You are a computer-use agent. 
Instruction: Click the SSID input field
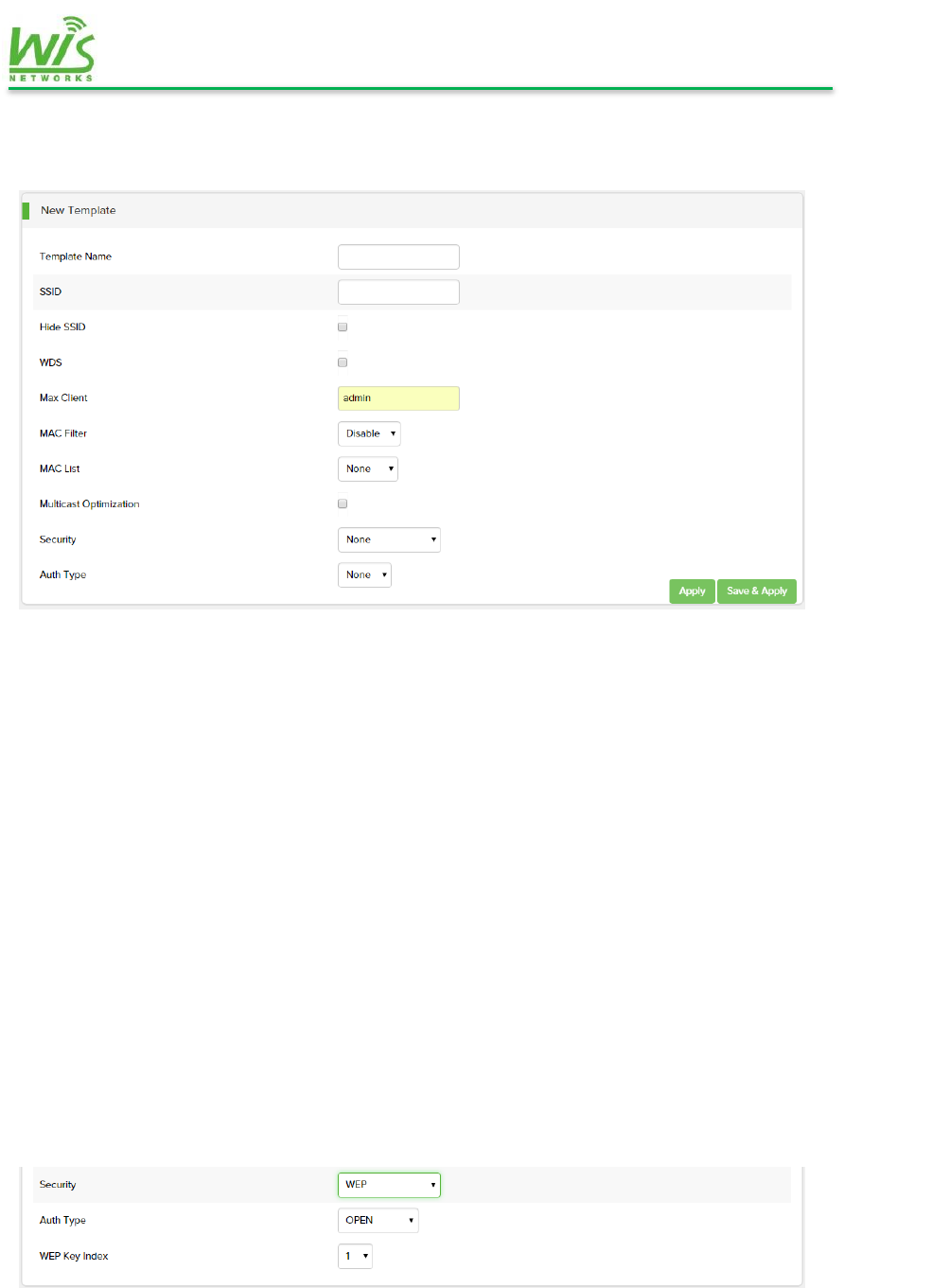point(398,291)
